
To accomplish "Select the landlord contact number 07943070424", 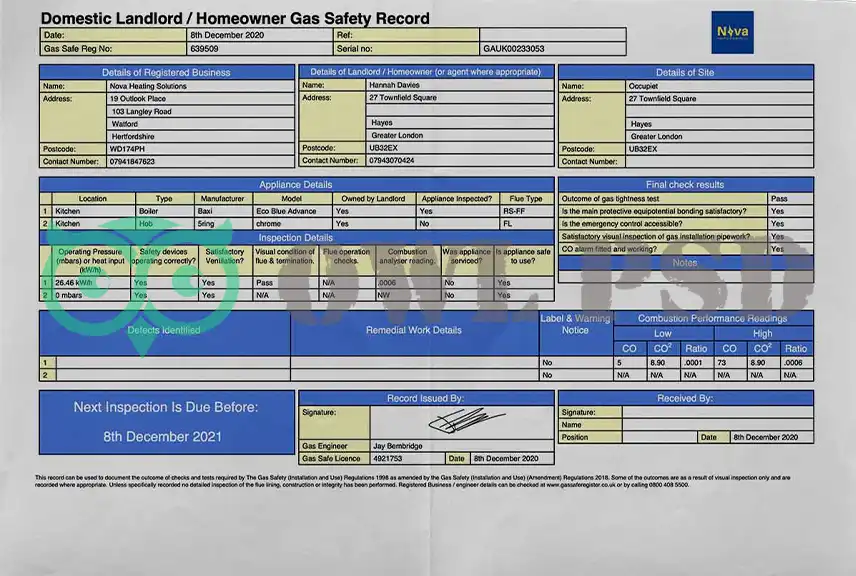I will click(391, 161).
